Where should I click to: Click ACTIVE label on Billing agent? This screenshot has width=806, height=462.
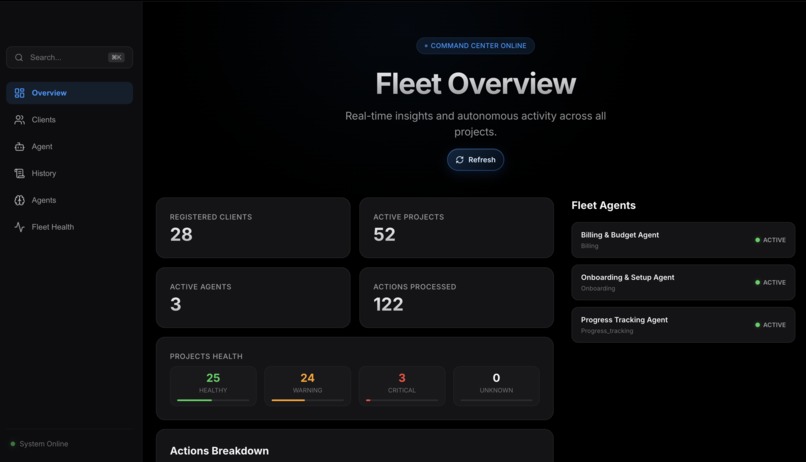(x=774, y=240)
